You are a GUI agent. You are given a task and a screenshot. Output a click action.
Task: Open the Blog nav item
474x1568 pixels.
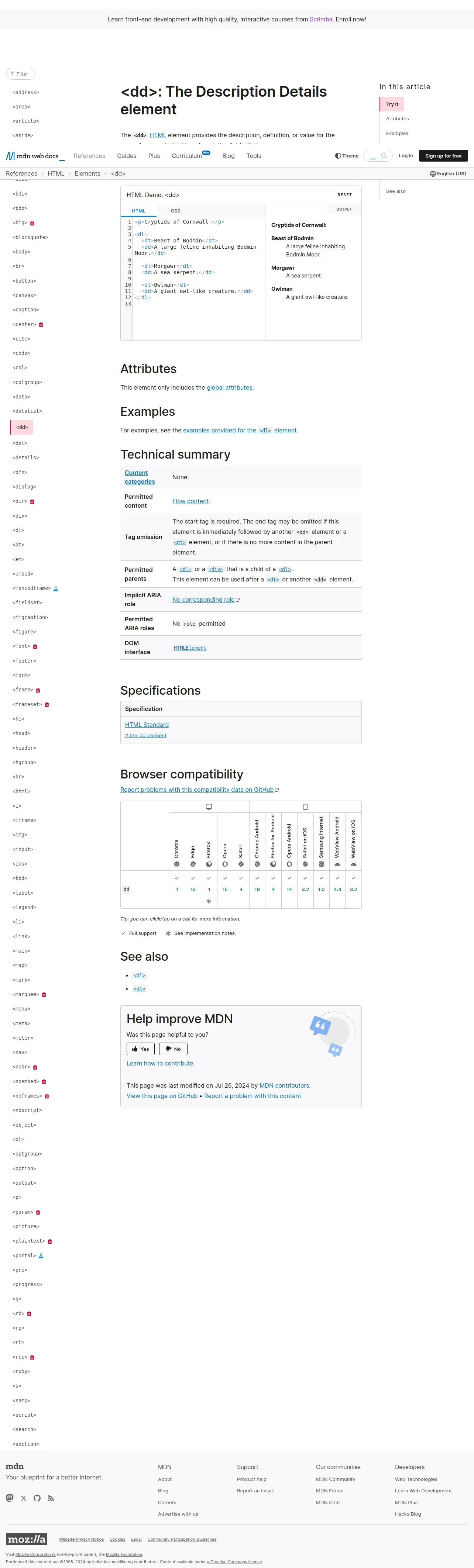[x=229, y=156]
